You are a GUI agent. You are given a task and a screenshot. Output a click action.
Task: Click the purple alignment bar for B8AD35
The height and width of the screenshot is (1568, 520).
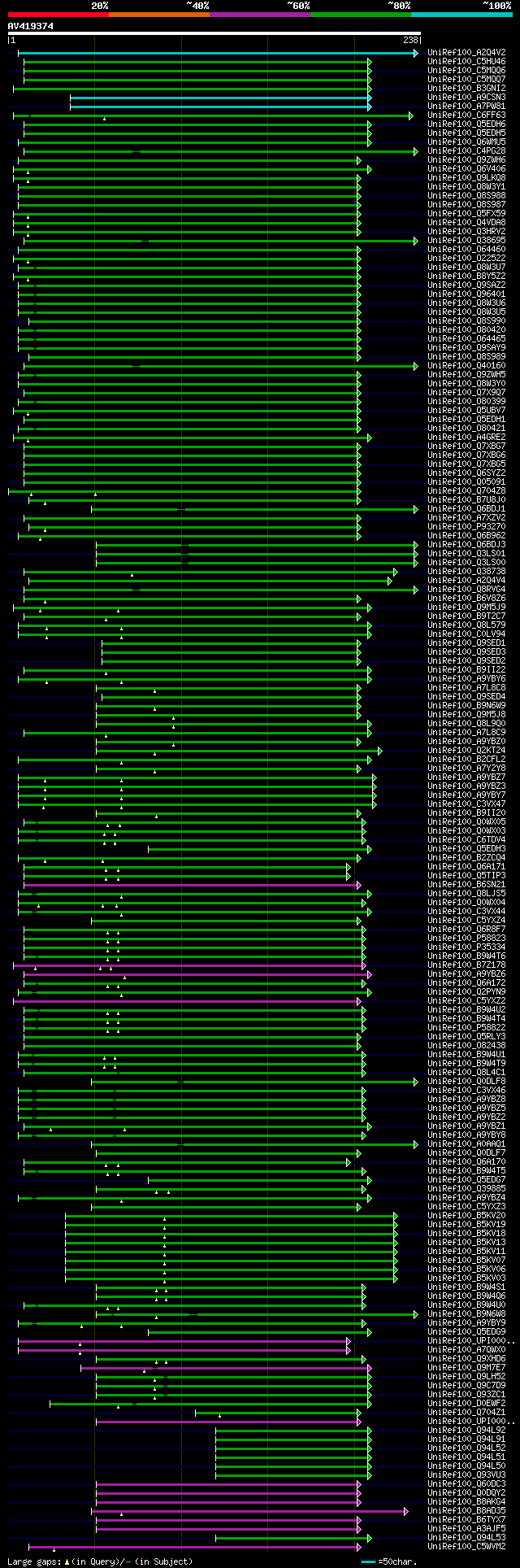[249, 1511]
